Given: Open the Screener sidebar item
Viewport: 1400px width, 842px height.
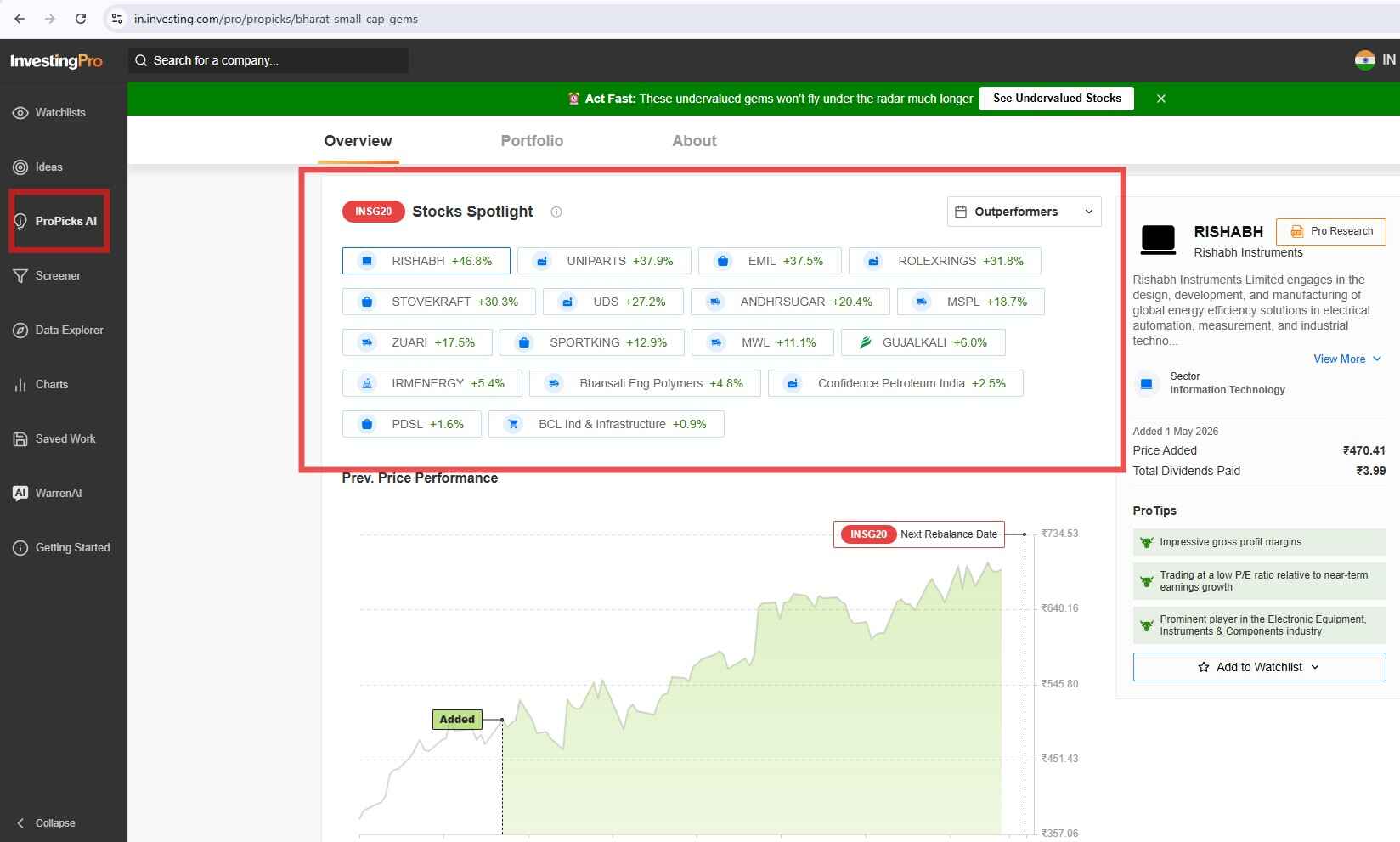Looking at the screenshot, I should click(48, 275).
